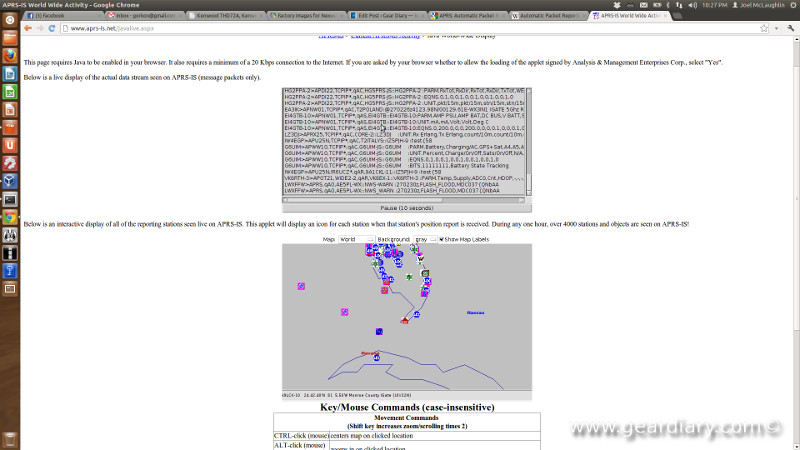This screenshot has width=800, height=450.
Task: Open the workspace switcher in the dock
Action: tap(10, 289)
